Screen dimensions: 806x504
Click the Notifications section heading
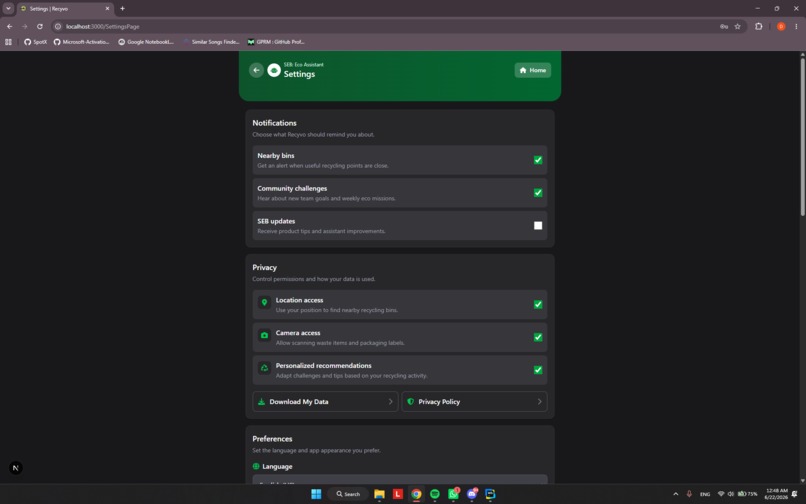(x=274, y=123)
